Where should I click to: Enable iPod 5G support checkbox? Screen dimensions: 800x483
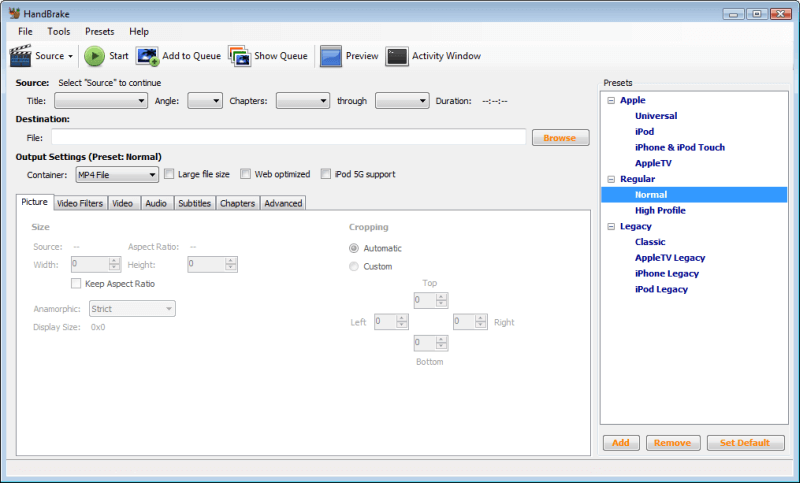coord(326,174)
